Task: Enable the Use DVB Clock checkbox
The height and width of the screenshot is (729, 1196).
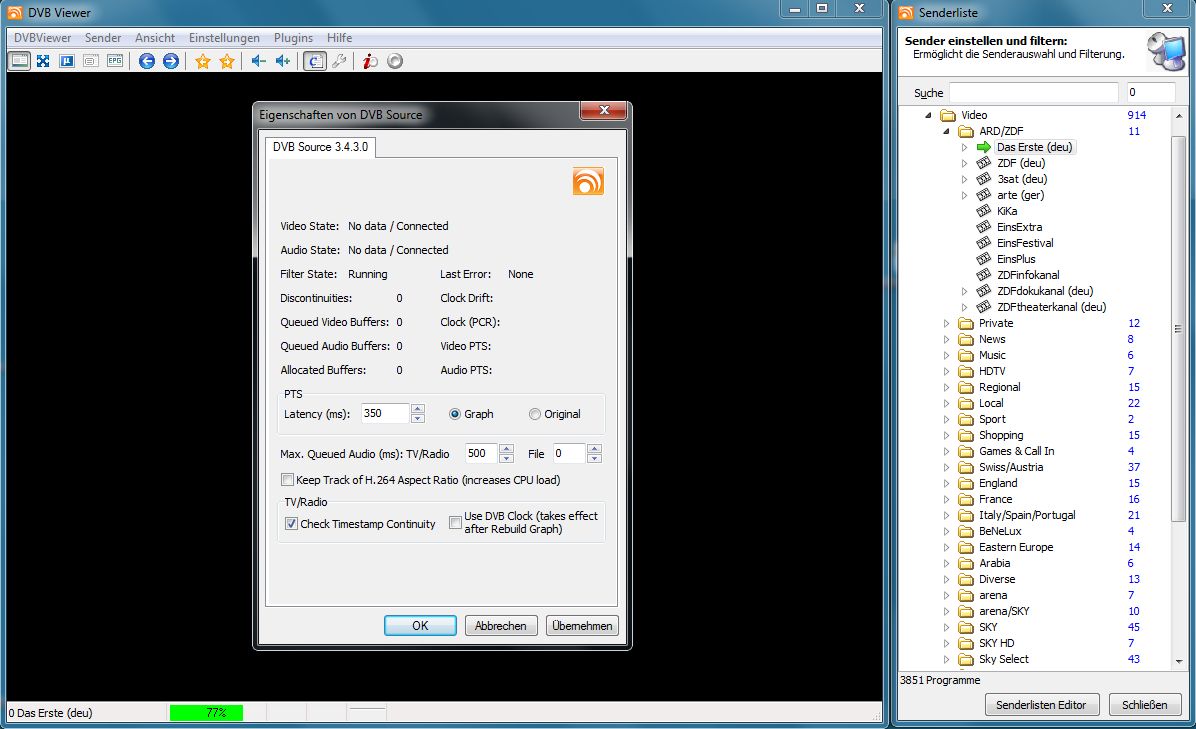Action: pos(455,522)
